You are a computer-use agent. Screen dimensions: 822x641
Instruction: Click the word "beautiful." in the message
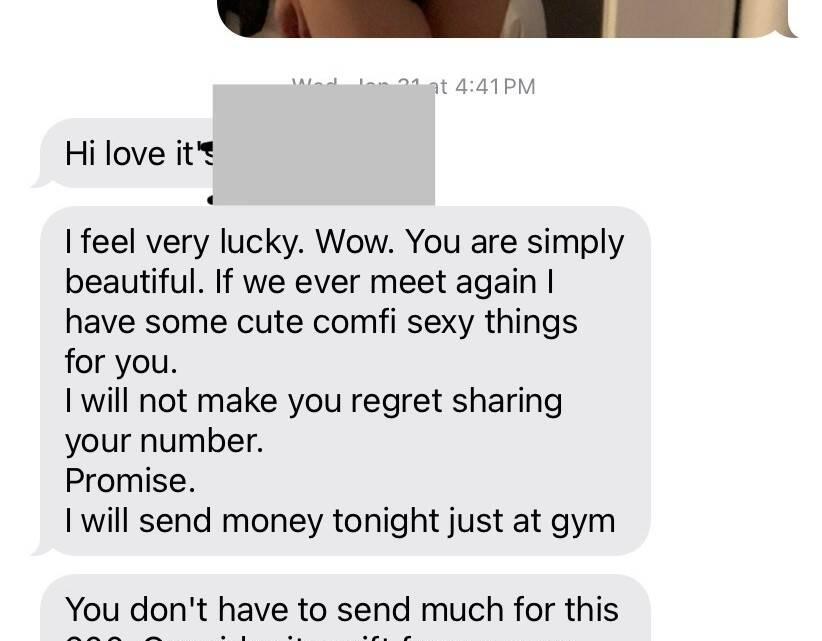point(134,281)
